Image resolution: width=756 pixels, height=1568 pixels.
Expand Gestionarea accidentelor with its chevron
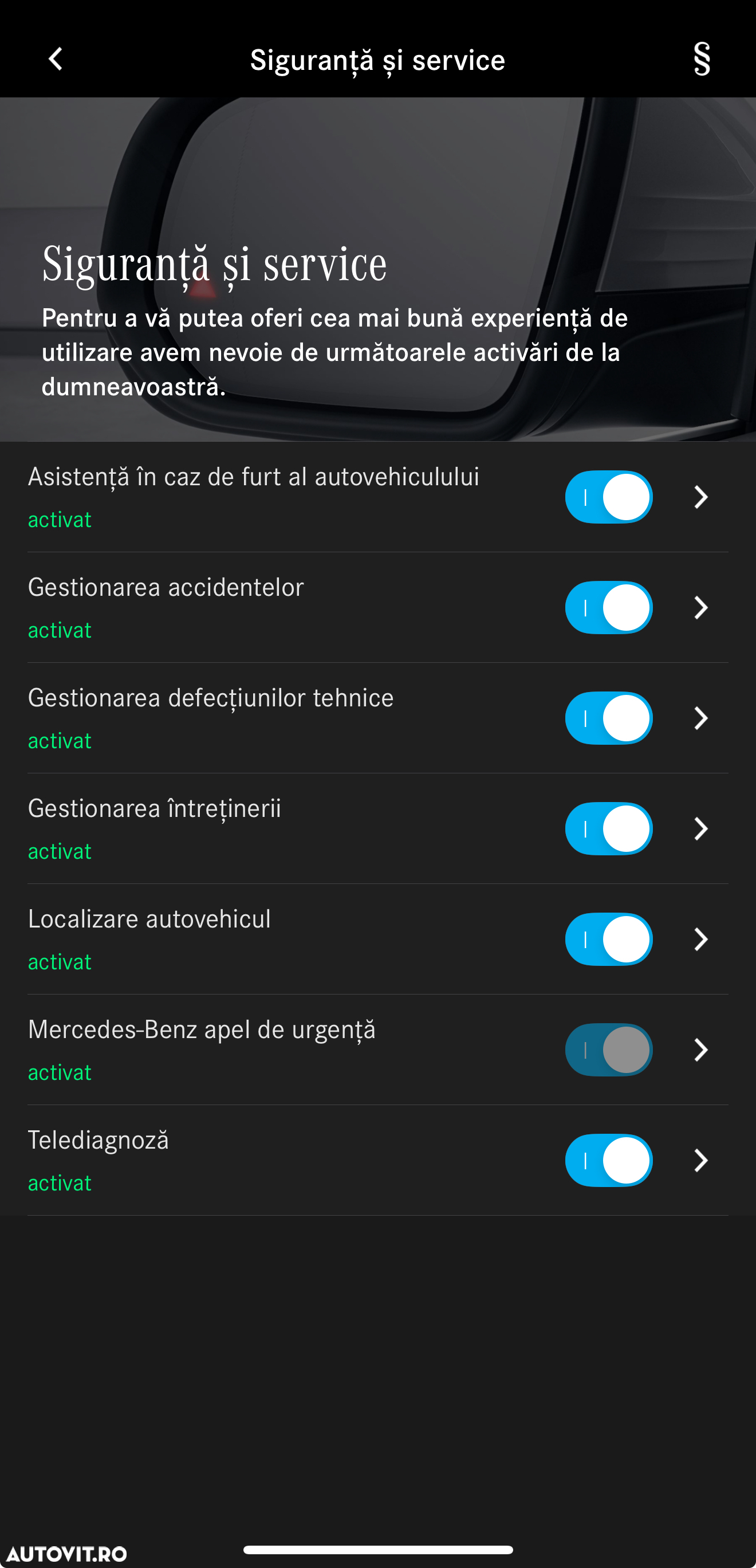coord(701,607)
